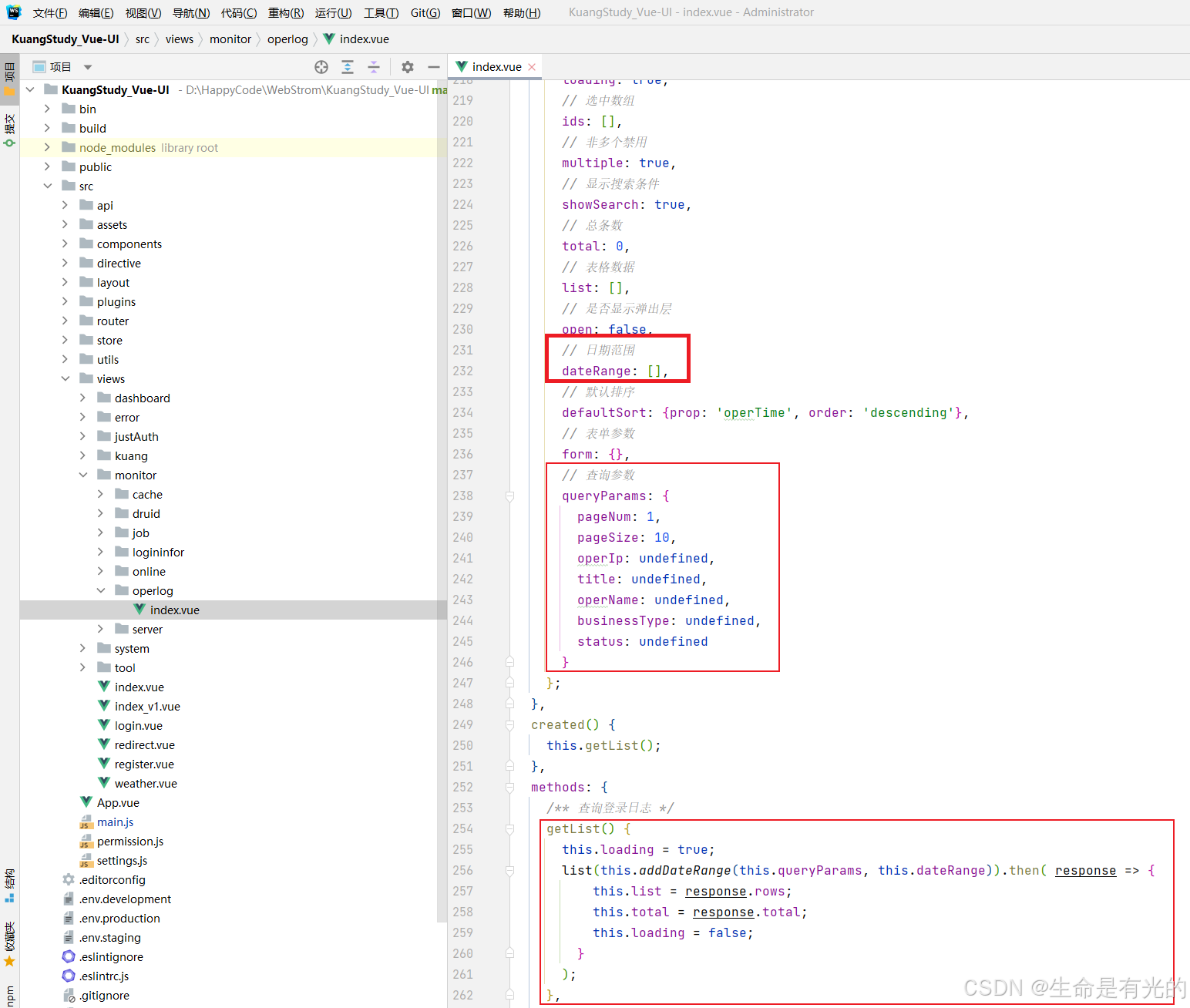The width and height of the screenshot is (1190, 1008).
Task: Expand the components folder
Action: 65,244
